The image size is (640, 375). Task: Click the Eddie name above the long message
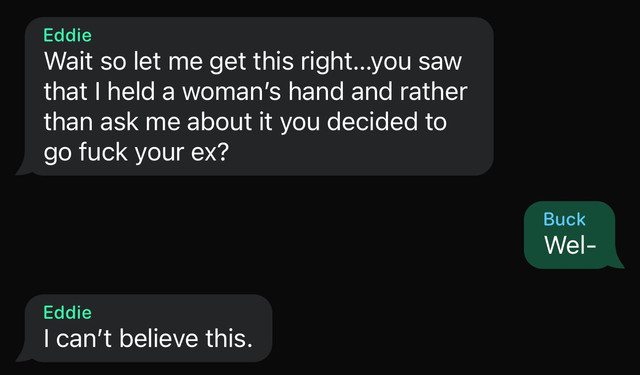tap(67, 35)
